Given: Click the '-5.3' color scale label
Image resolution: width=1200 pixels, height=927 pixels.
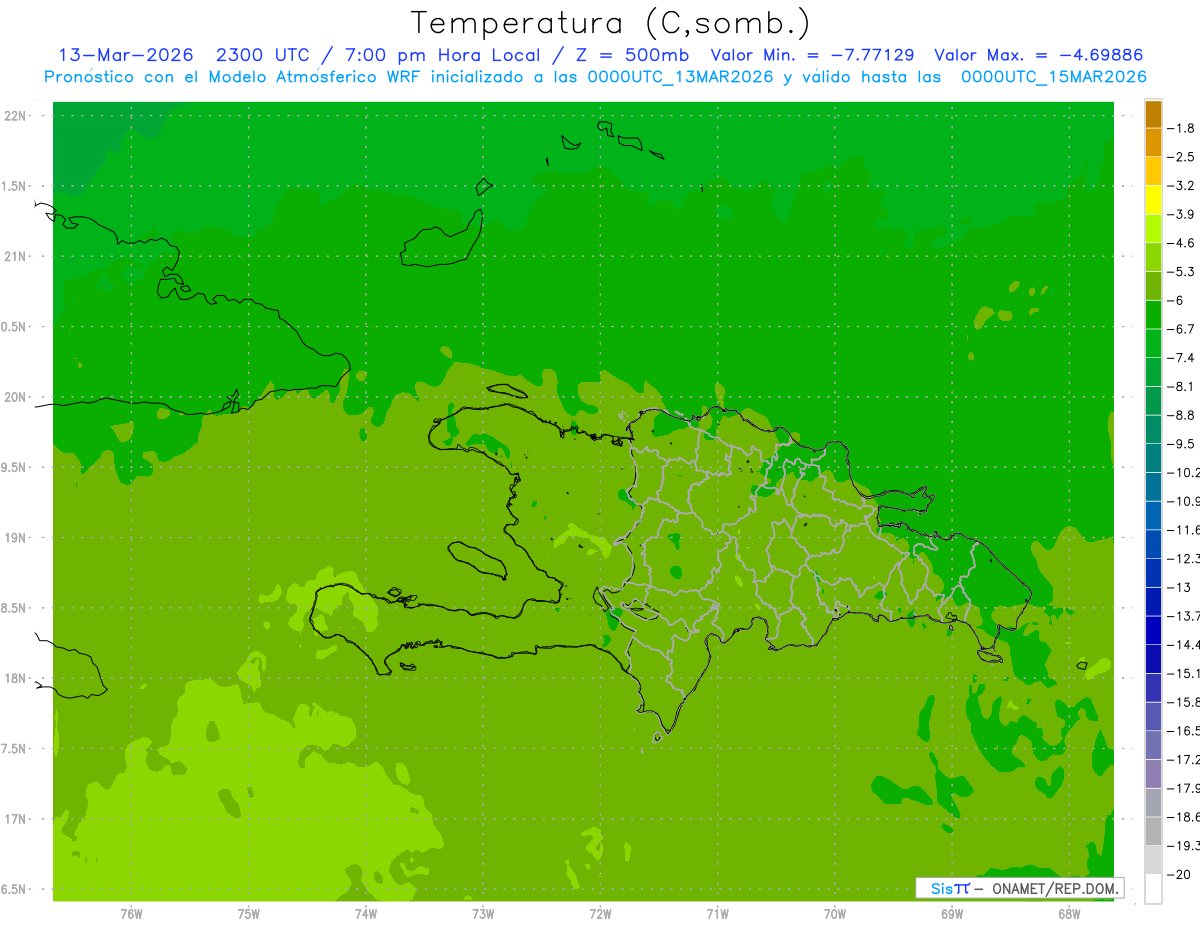Looking at the screenshot, I should coord(1183,271).
